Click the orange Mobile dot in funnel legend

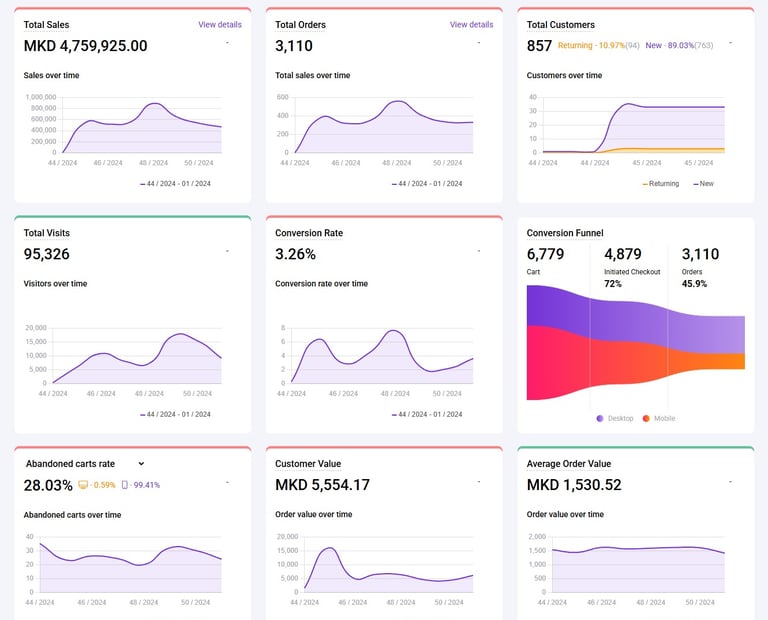click(x=646, y=418)
